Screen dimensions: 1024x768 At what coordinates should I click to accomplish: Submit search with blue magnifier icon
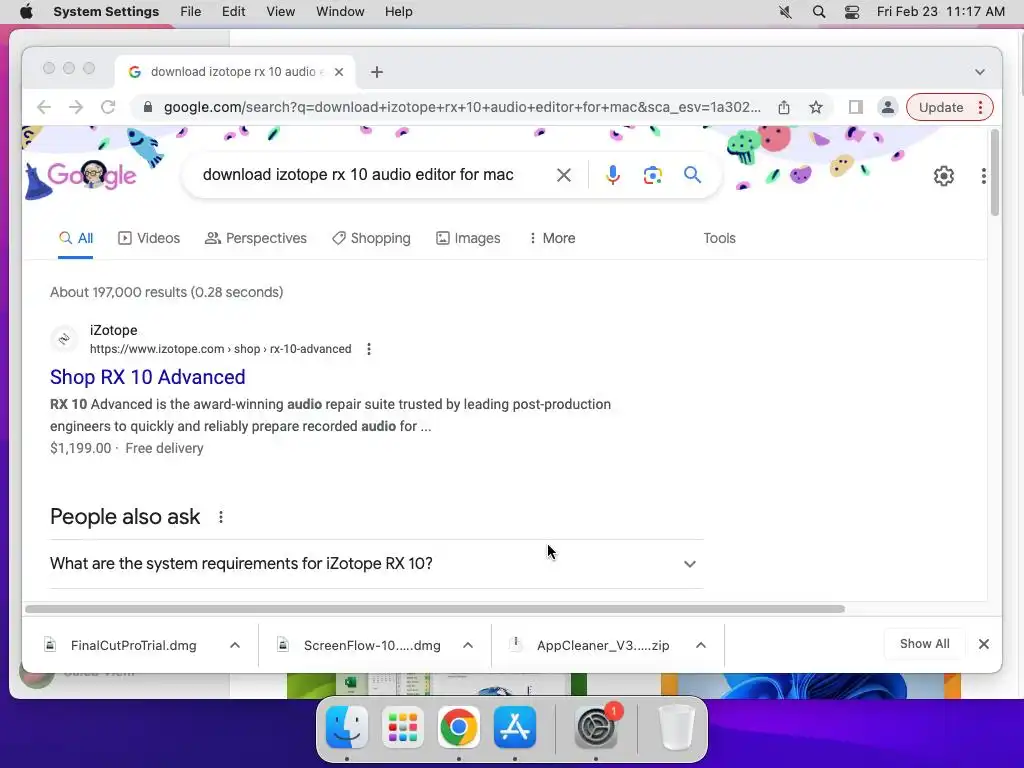click(x=692, y=174)
